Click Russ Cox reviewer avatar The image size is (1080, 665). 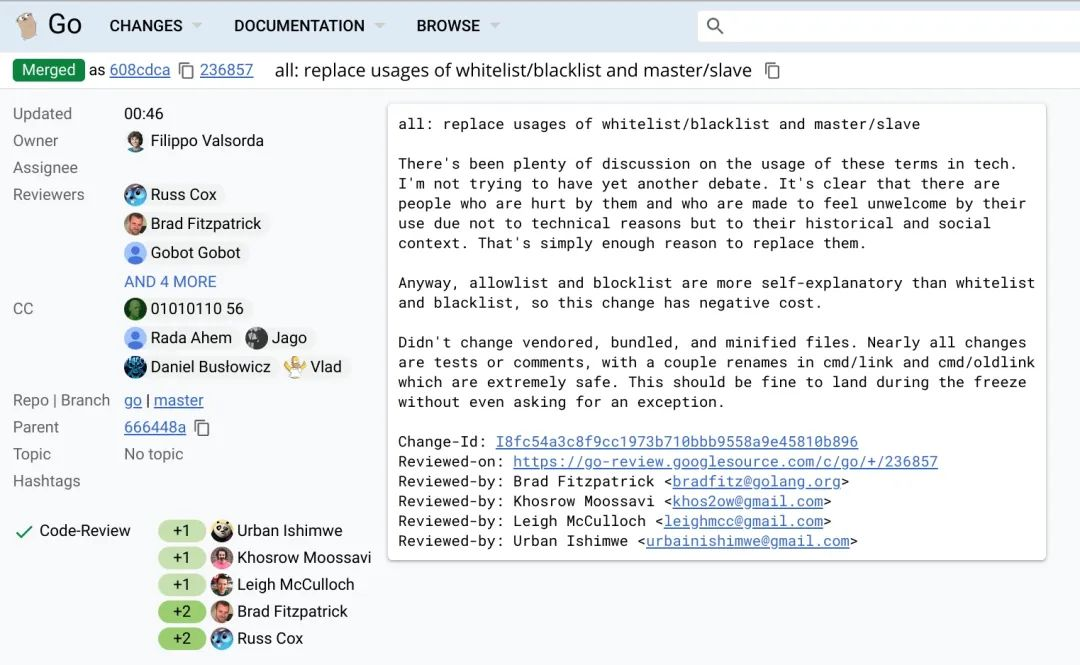(136, 195)
